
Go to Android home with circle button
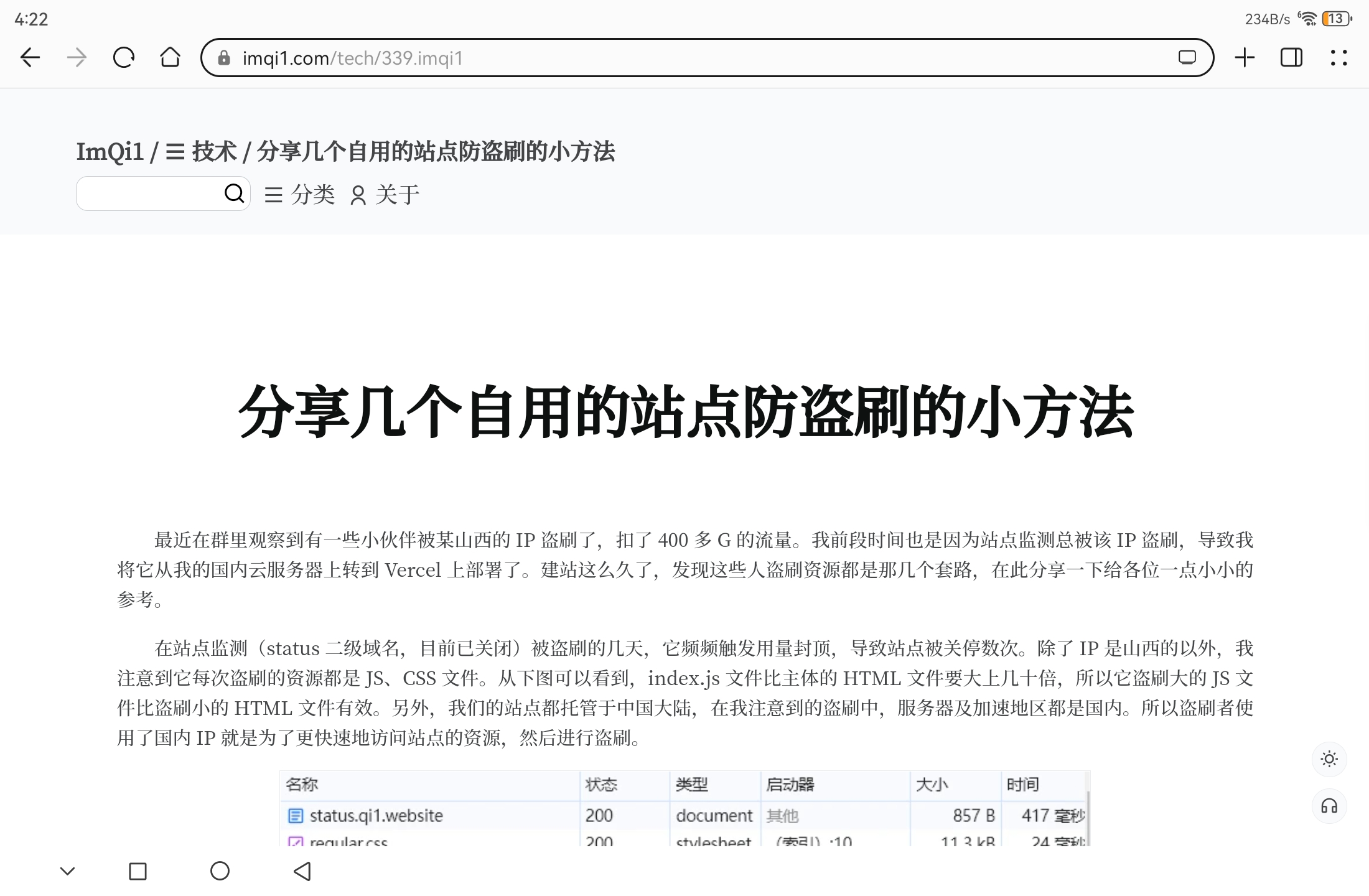[x=220, y=871]
